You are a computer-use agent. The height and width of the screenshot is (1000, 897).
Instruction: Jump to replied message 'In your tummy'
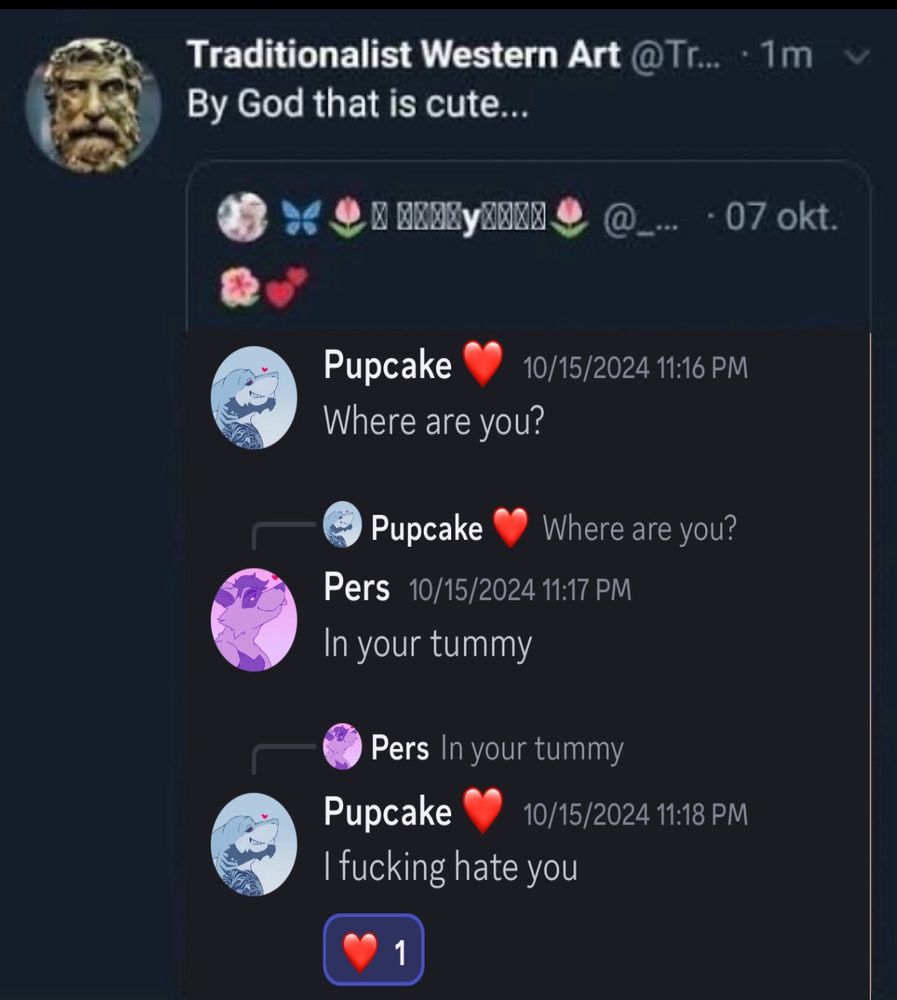(x=532, y=748)
